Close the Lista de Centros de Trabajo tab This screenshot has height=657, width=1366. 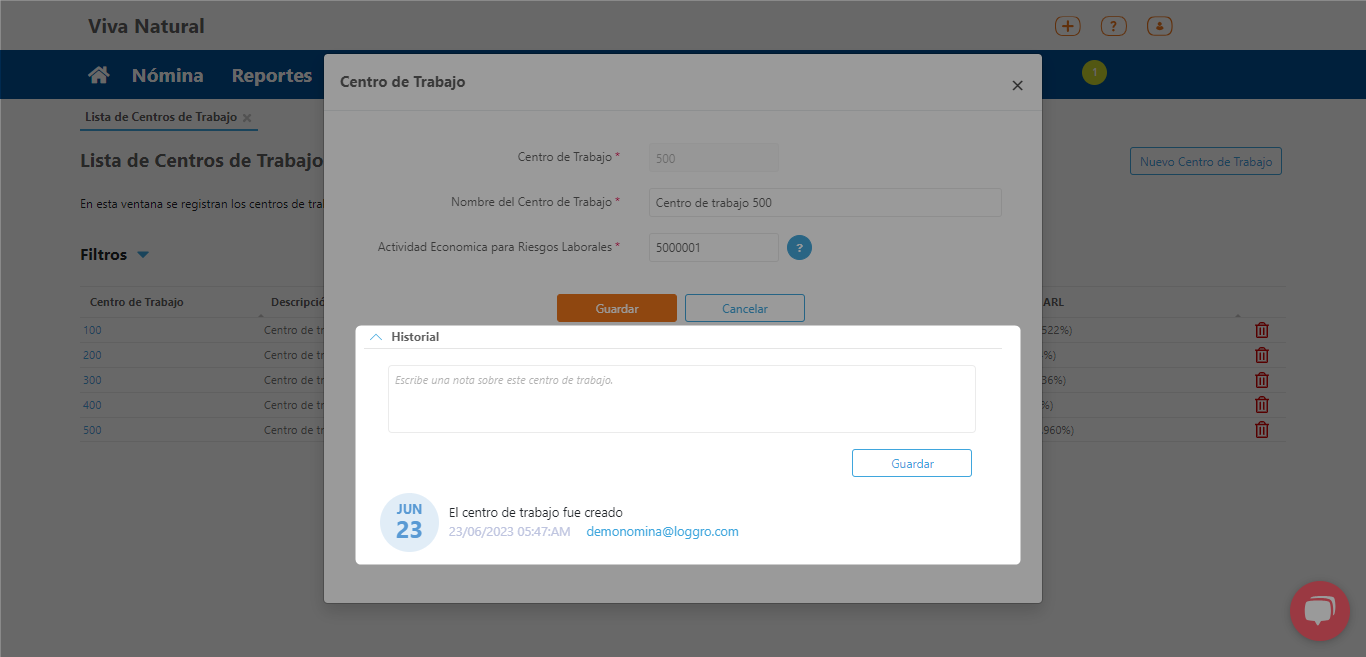coord(247,118)
